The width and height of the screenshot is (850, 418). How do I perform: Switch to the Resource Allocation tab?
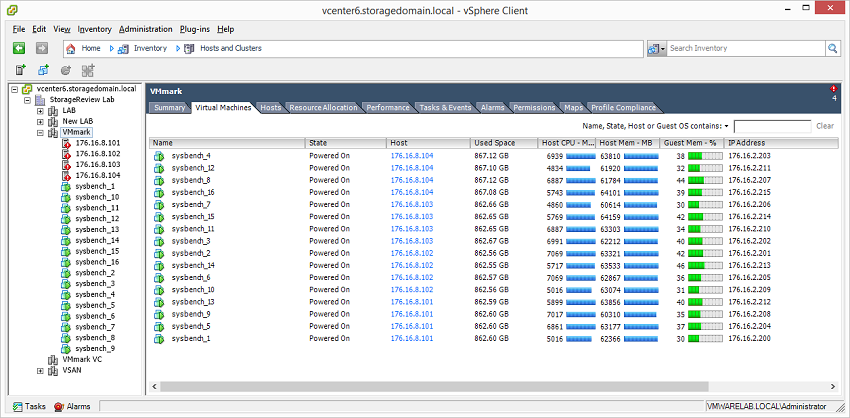coord(323,107)
